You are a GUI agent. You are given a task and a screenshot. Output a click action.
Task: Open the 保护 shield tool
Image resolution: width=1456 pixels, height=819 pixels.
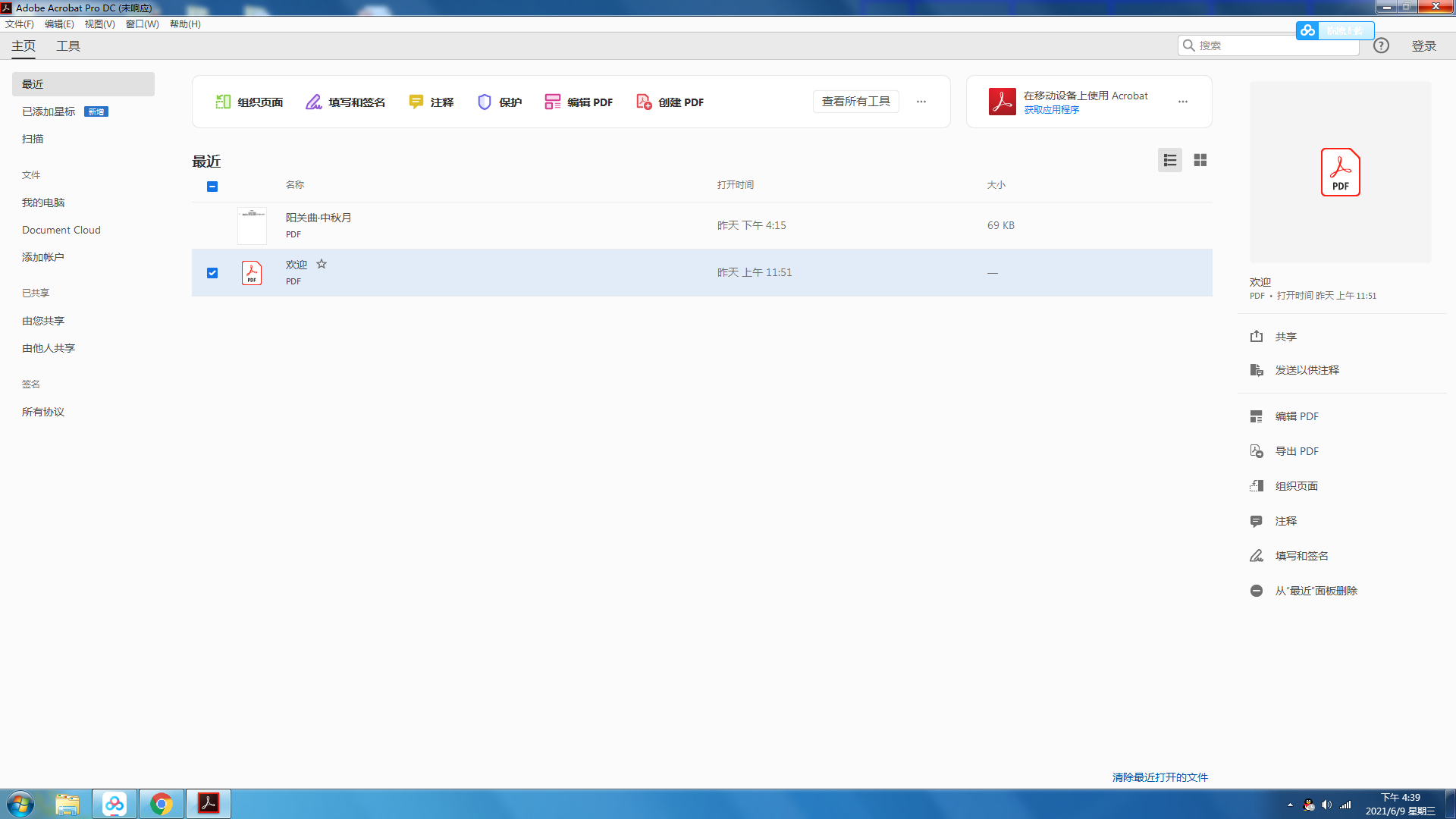(x=499, y=102)
